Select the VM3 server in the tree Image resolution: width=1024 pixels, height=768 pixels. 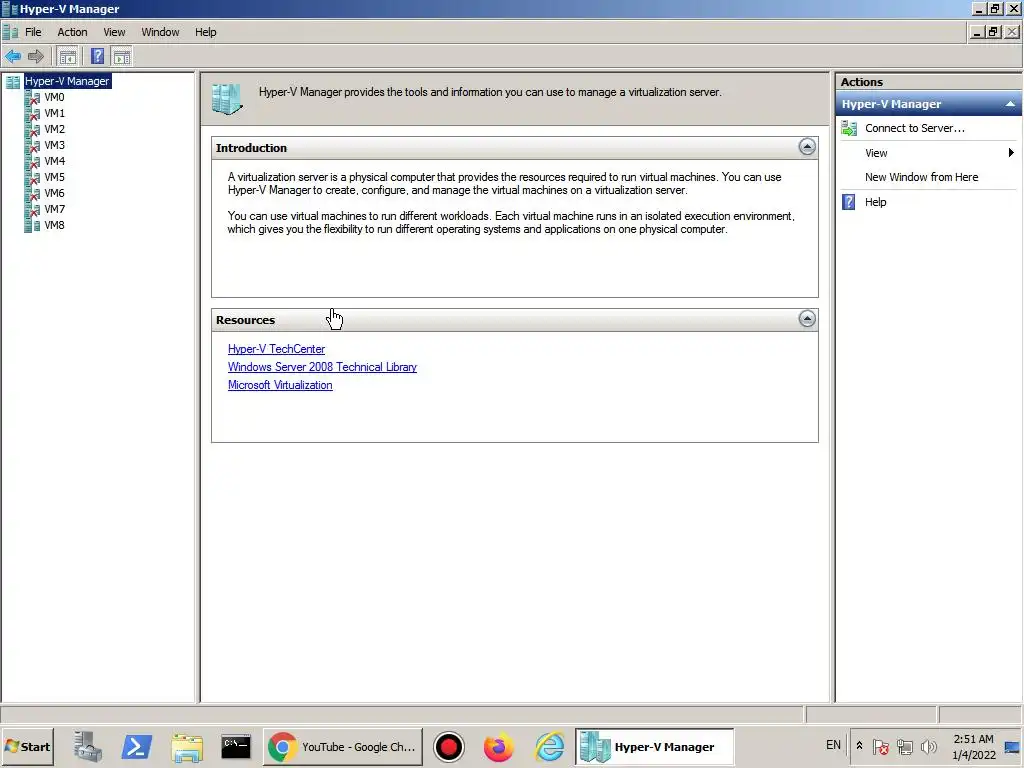[x=54, y=145]
